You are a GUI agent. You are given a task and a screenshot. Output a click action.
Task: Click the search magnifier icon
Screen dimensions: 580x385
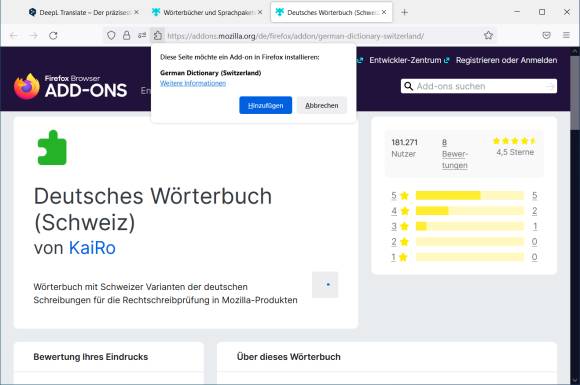[x=408, y=86]
